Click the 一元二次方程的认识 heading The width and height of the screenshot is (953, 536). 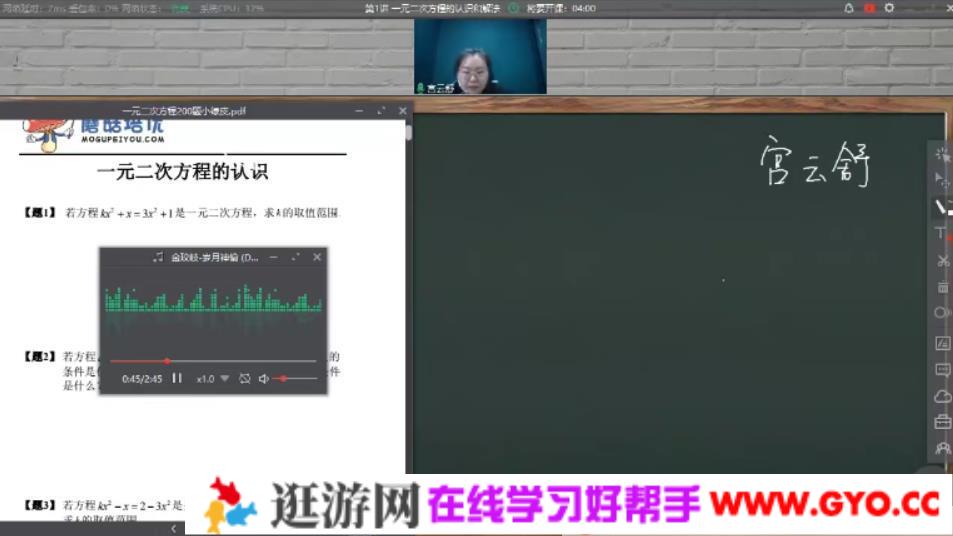tap(182, 171)
